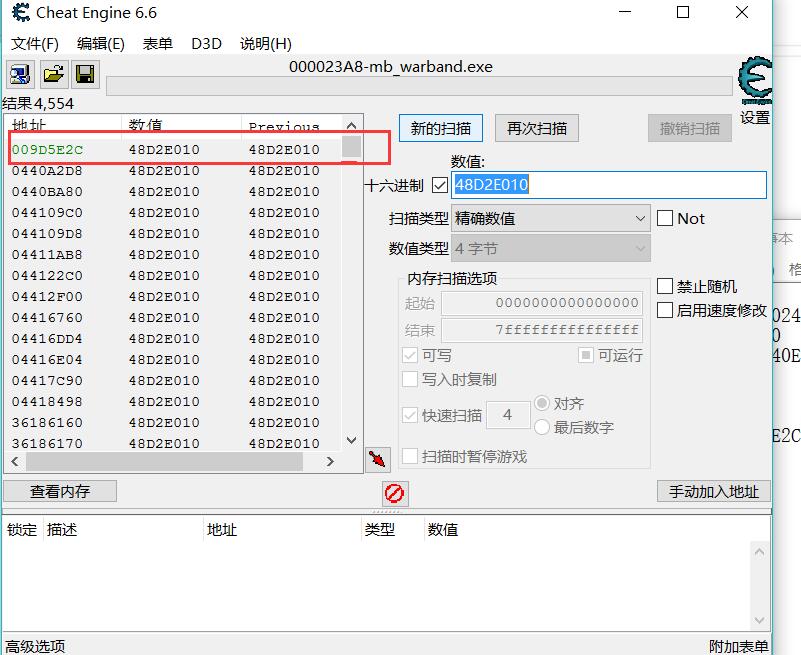Open the D3D menu
The width and height of the screenshot is (801, 655).
point(206,44)
